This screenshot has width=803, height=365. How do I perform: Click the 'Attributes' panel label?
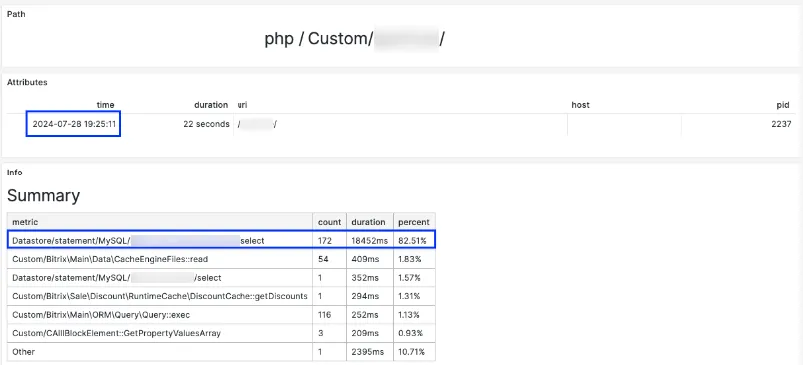pos(27,82)
